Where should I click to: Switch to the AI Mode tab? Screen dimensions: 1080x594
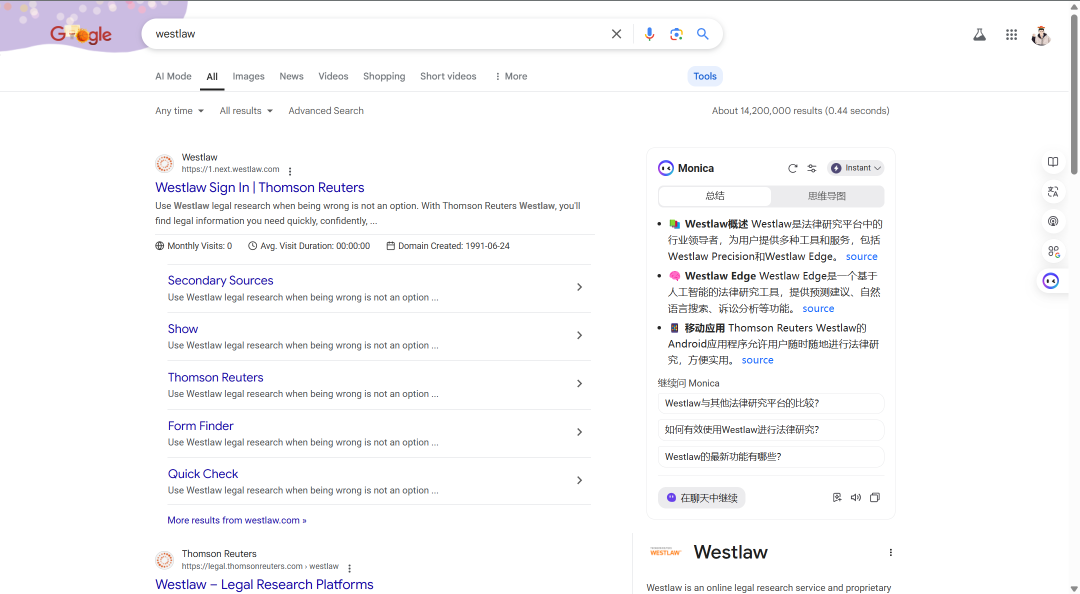pos(174,76)
